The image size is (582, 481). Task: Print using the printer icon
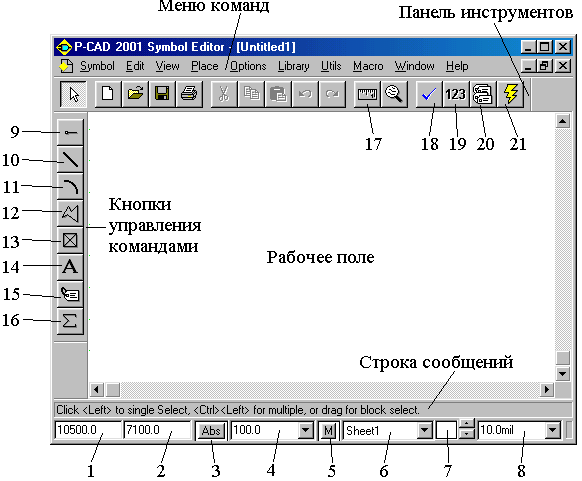click(189, 94)
